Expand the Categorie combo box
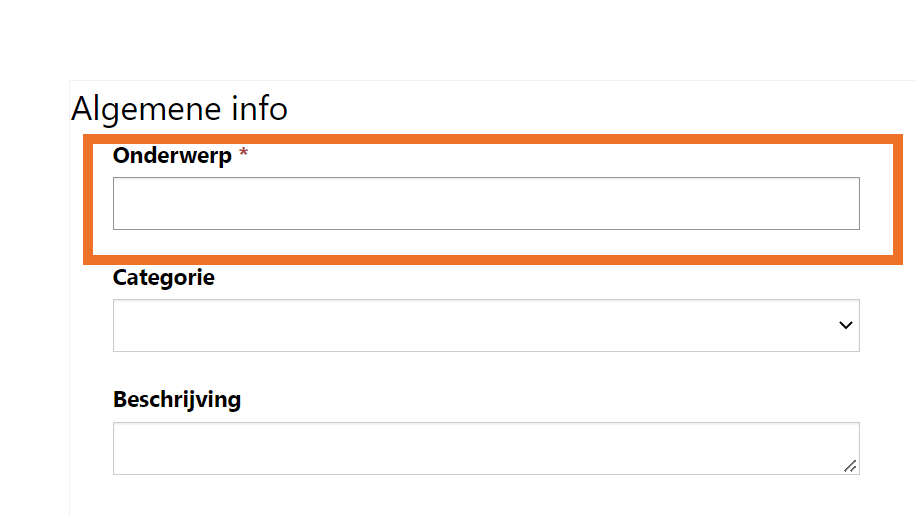 click(x=486, y=326)
